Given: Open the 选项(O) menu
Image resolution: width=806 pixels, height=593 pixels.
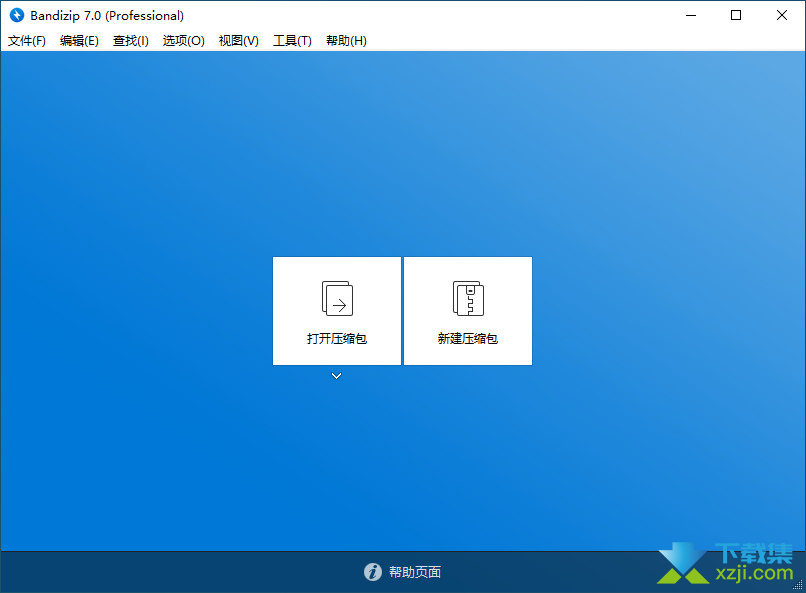Looking at the screenshot, I should pyautogui.click(x=184, y=41).
